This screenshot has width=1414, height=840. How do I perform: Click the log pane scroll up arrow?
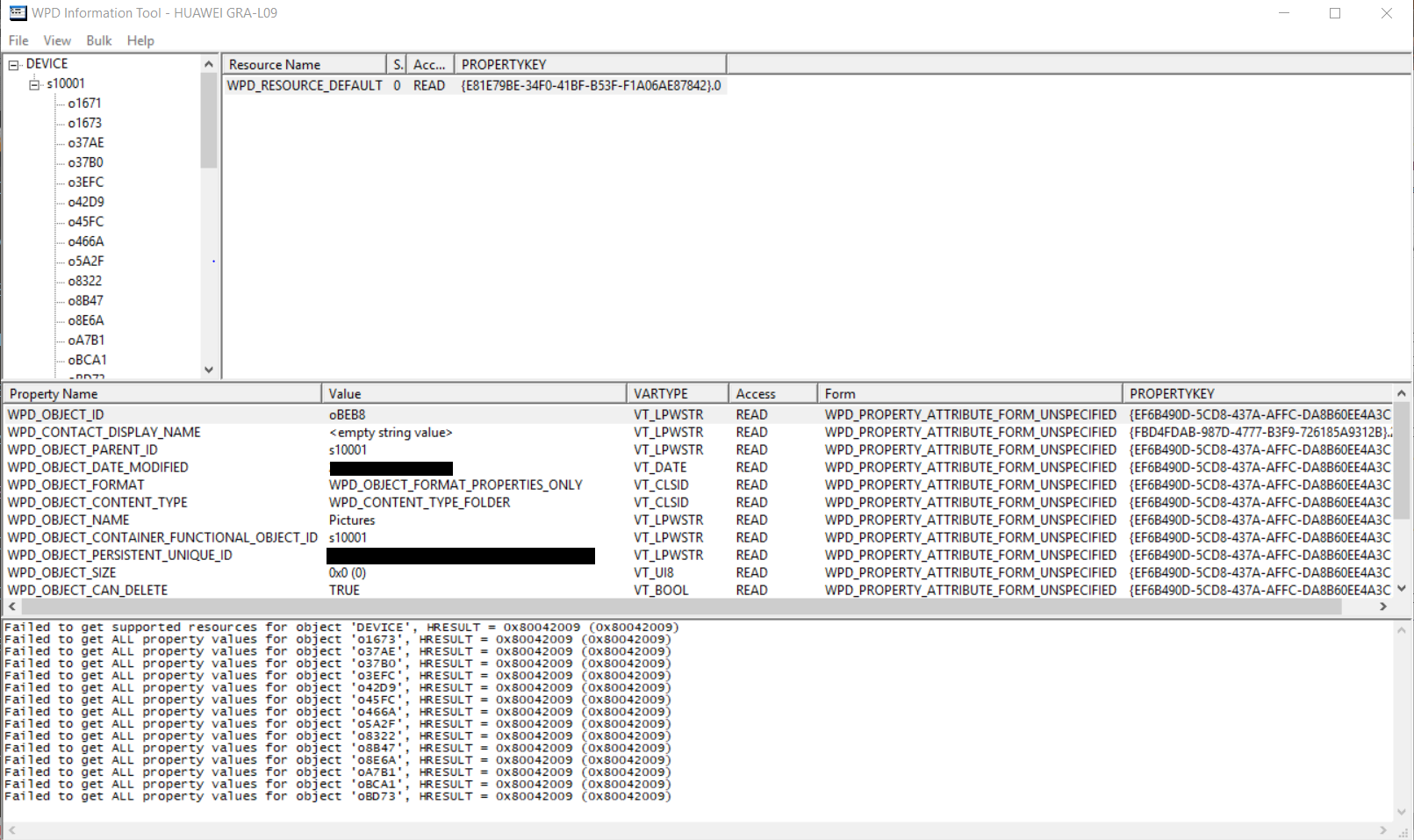pyautogui.click(x=1402, y=629)
